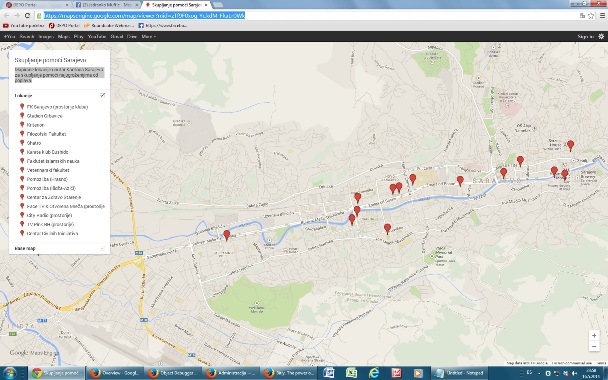608x380 pixels.
Task: Click Search in the Google bar
Action: [27, 36]
